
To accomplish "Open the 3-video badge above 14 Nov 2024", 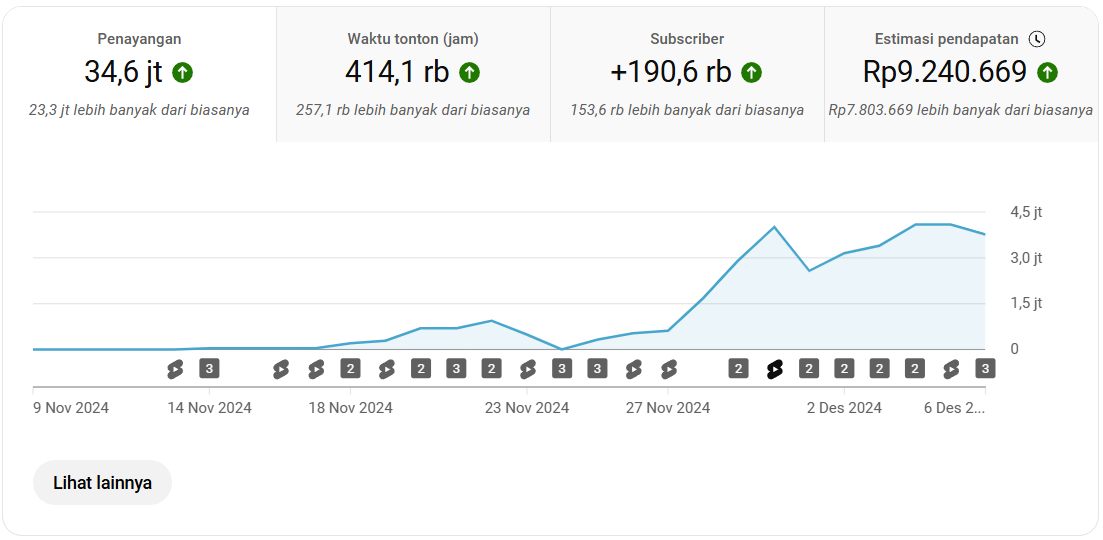I will [209, 369].
